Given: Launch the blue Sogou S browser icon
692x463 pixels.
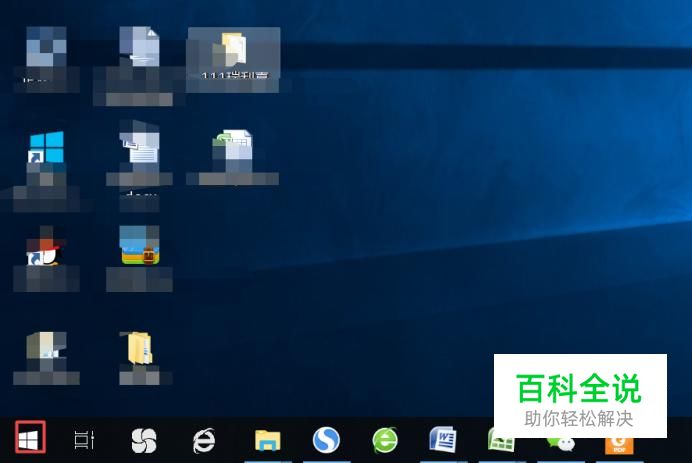Looking at the screenshot, I should [326, 440].
